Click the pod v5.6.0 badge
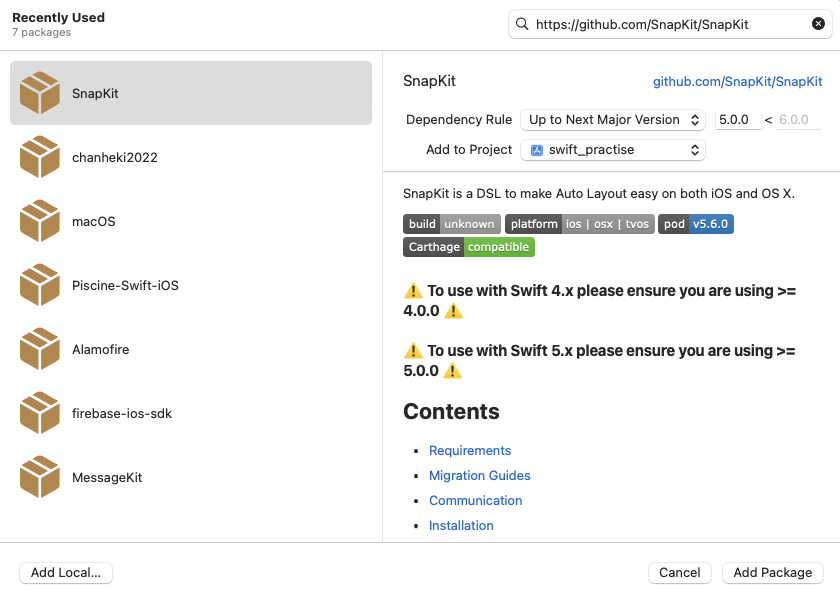This screenshot has height=595, width=840. 696,224
